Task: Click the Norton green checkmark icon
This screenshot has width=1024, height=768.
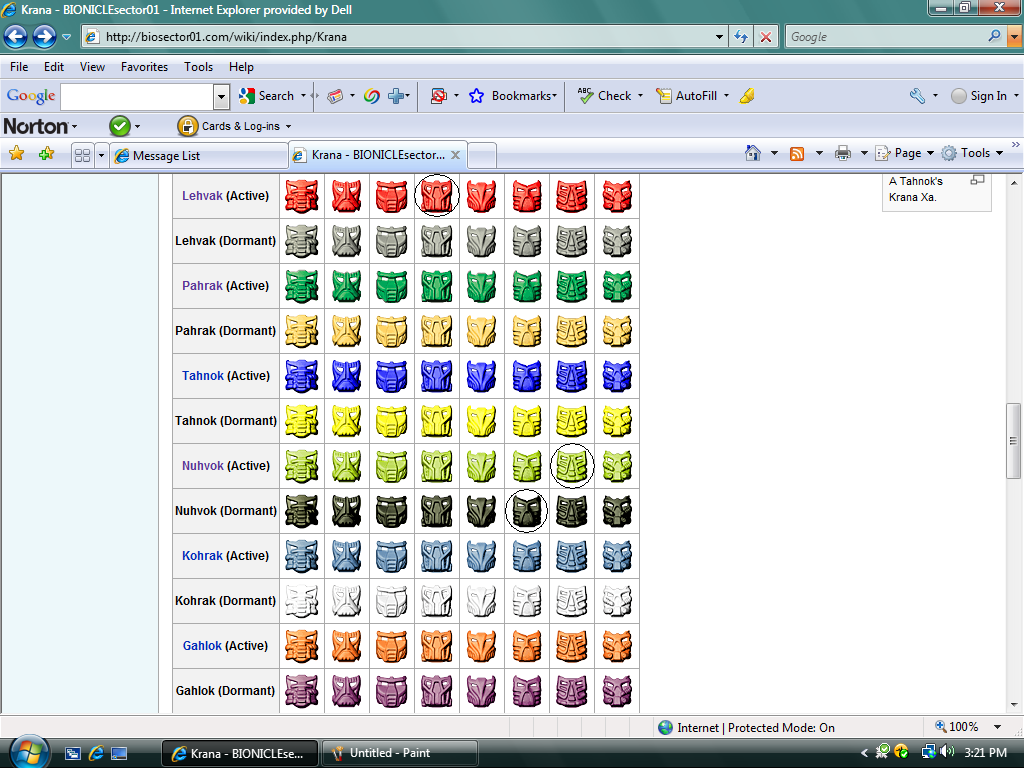Action: click(120, 125)
